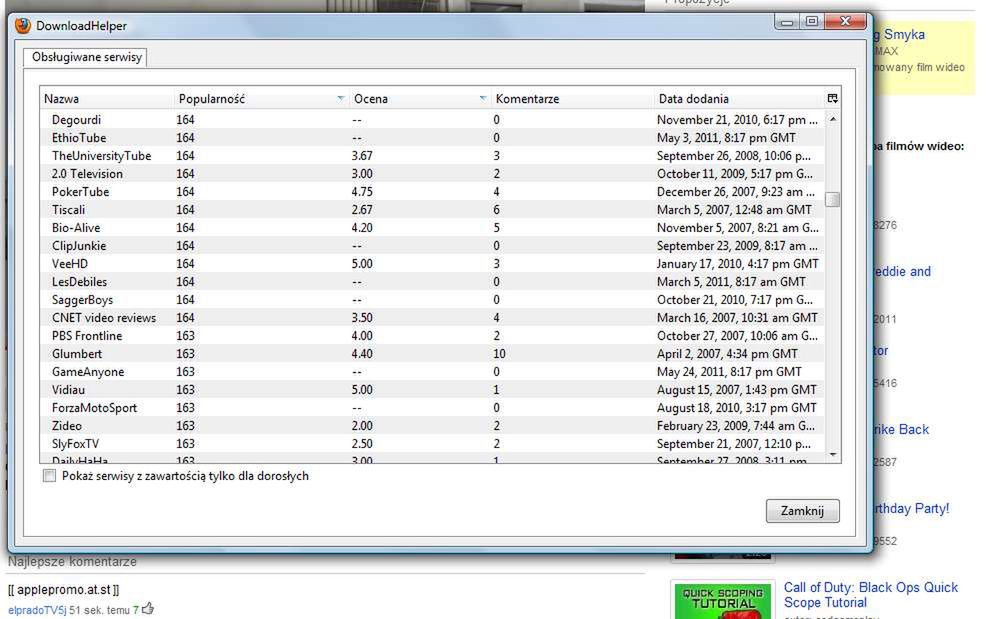
Task: Select the 2.0 Television row
Action: 432,174
